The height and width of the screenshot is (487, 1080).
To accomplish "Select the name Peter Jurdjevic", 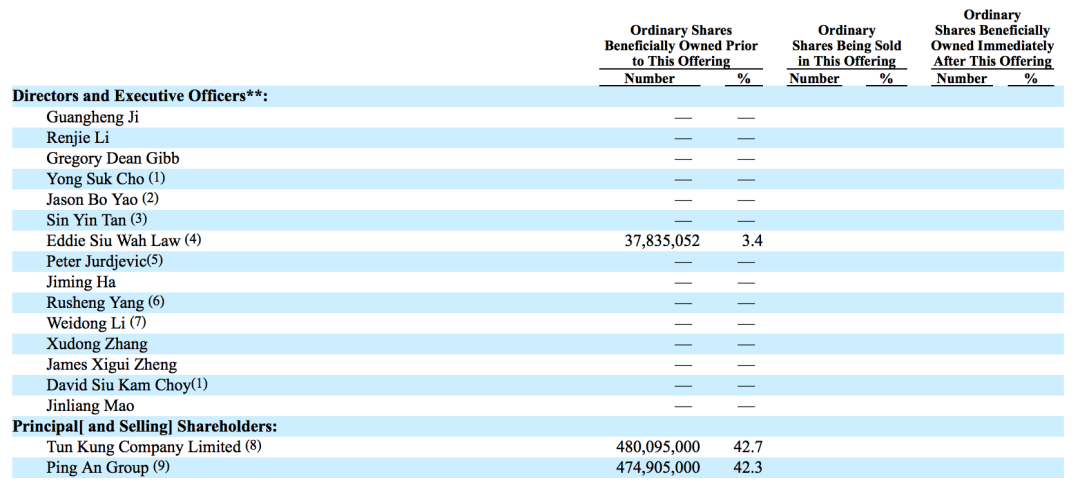I will [96, 262].
